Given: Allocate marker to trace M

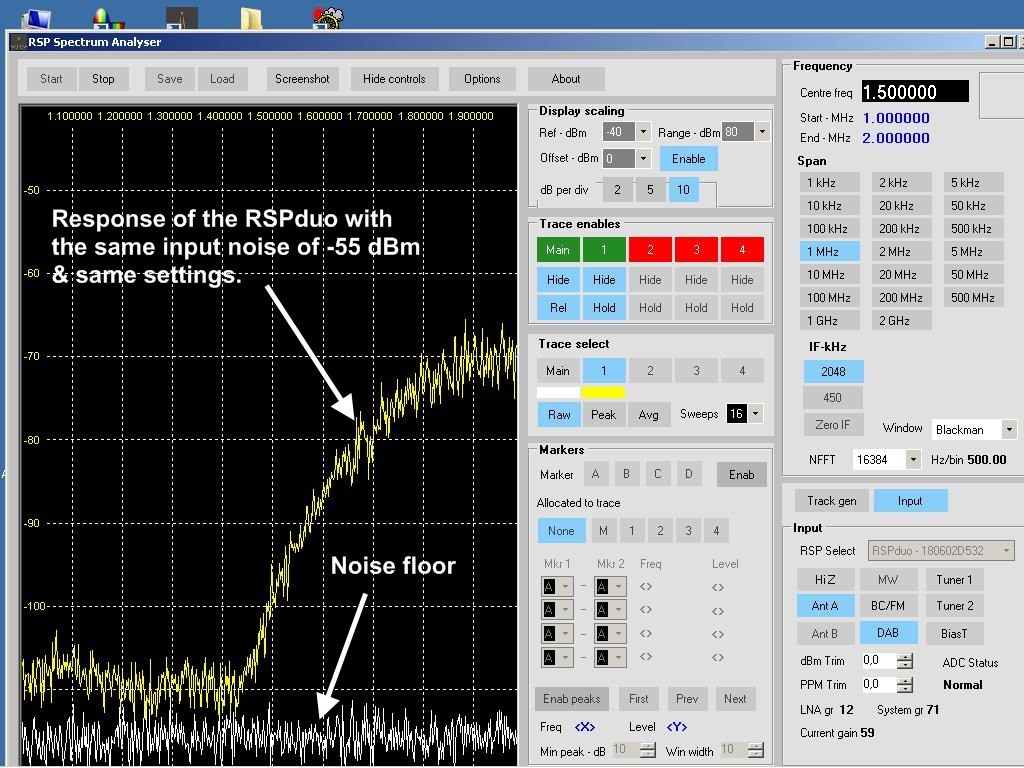Looking at the screenshot, I should click(x=603, y=531).
